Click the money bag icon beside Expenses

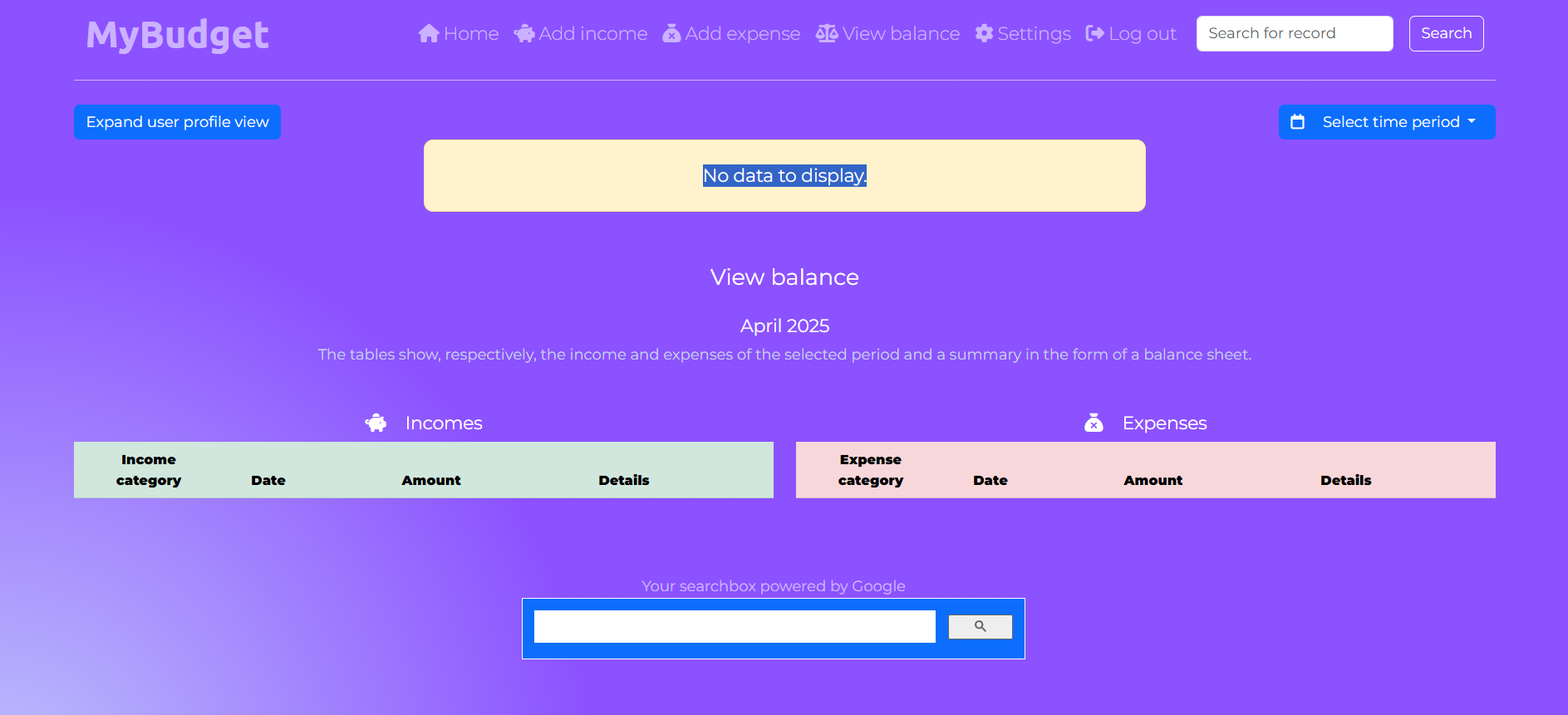coord(1094,424)
